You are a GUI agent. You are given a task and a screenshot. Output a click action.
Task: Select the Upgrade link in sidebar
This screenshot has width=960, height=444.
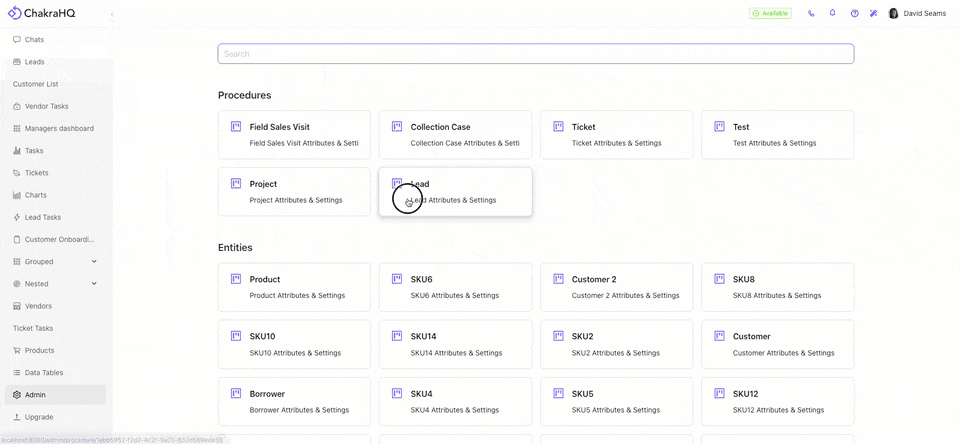pyautogui.click(x=38, y=417)
